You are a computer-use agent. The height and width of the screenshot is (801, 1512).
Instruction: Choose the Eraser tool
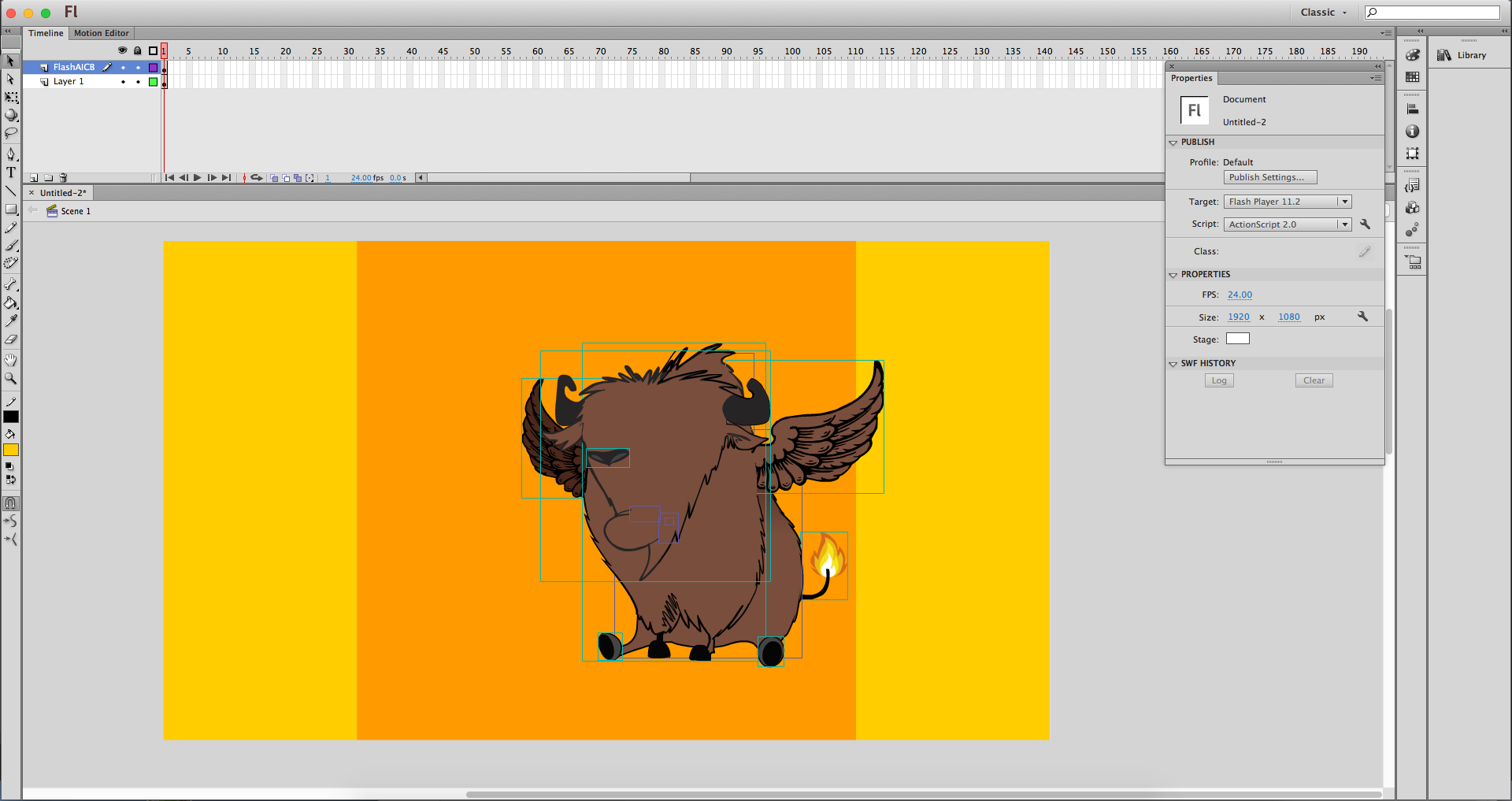coord(11,339)
